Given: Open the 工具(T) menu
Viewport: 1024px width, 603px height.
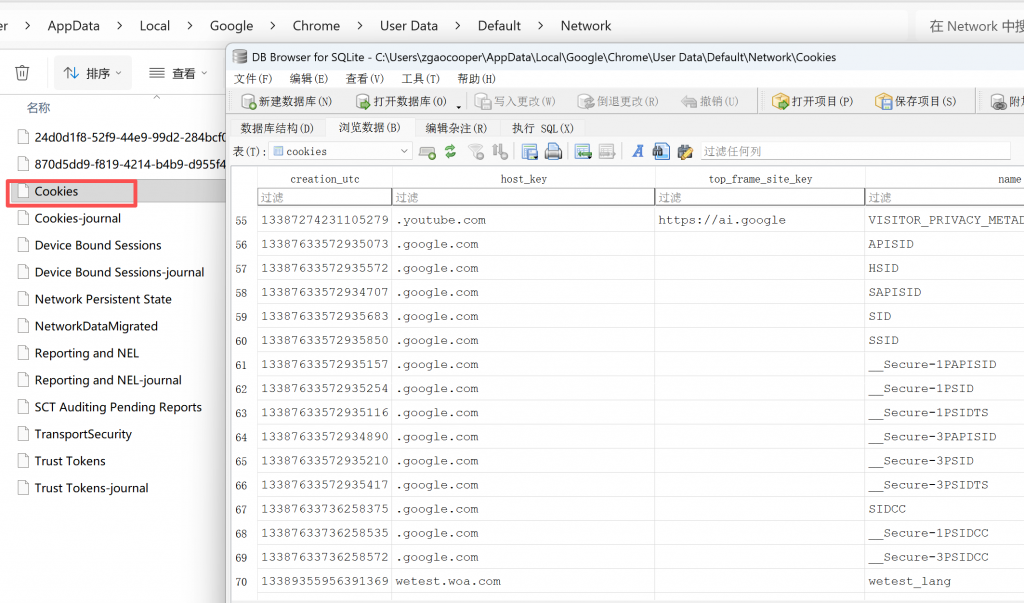Looking at the screenshot, I should [x=420, y=78].
